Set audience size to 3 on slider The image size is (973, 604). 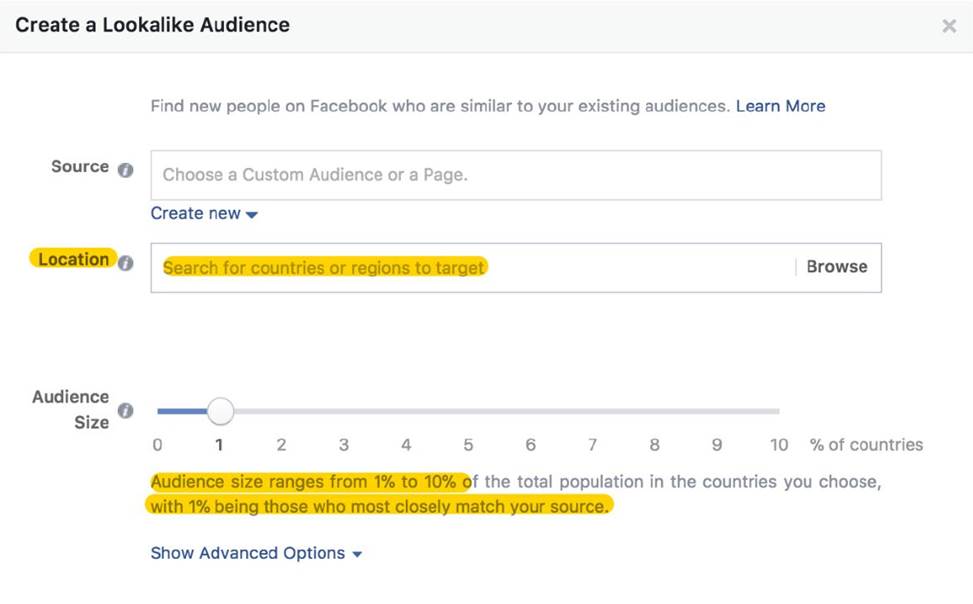click(344, 411)
